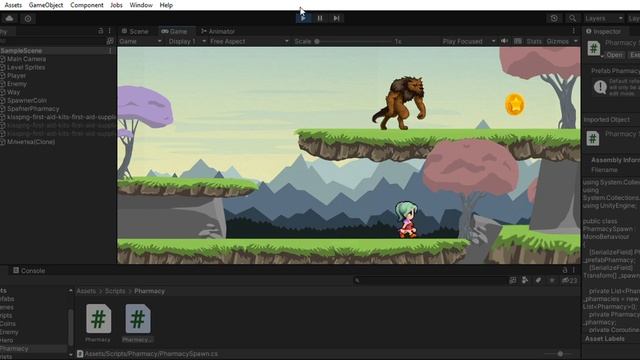This screenshot has height=360, width=640.
Task: Toggle the Stats overlay button
Action: [x=534, y=41]
